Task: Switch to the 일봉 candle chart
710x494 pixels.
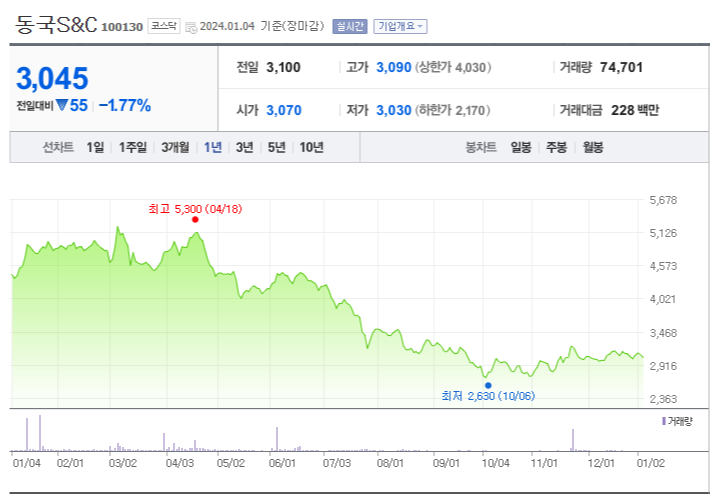Action: point(521,147)
